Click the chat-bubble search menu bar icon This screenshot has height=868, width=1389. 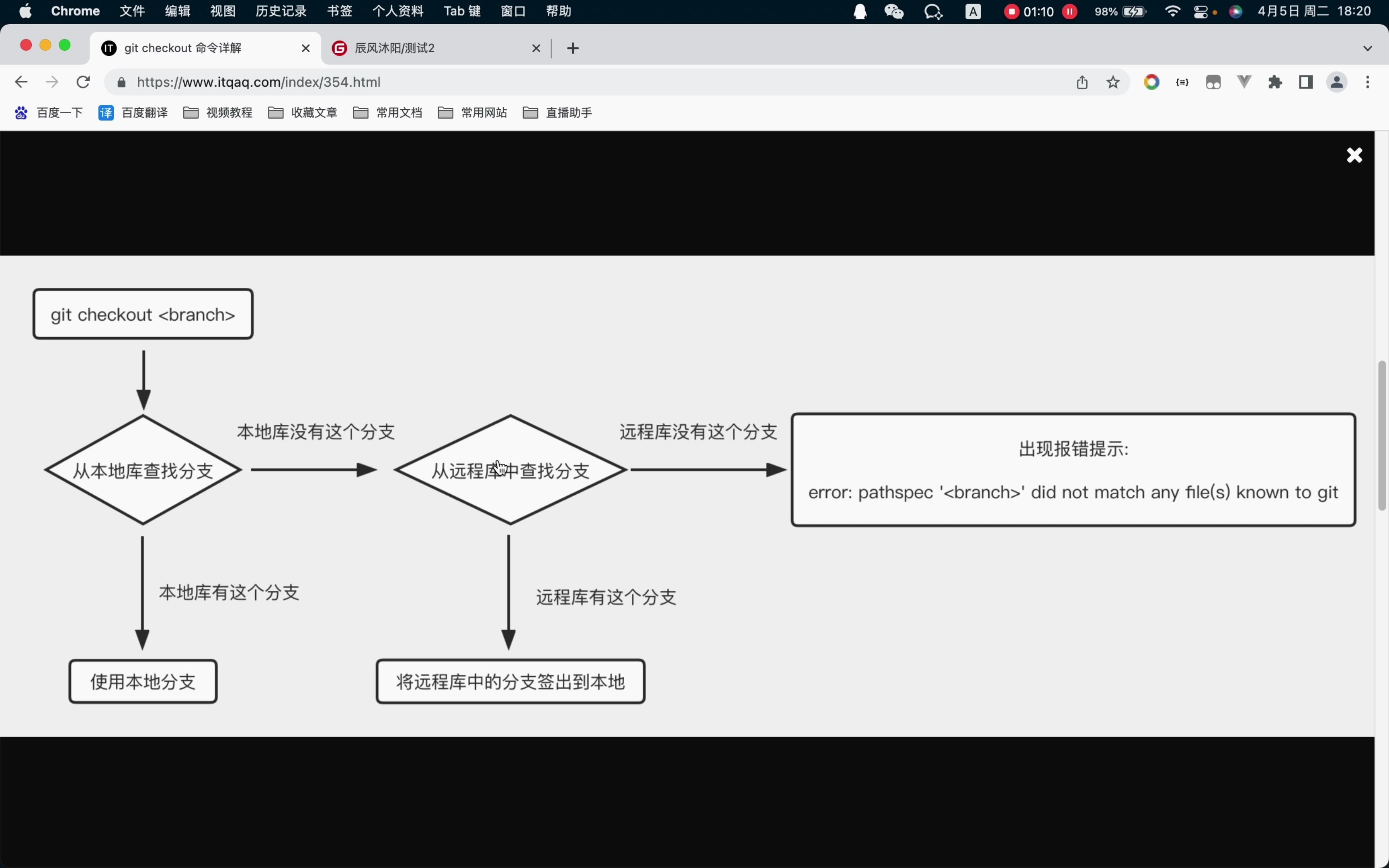point(934,12)
